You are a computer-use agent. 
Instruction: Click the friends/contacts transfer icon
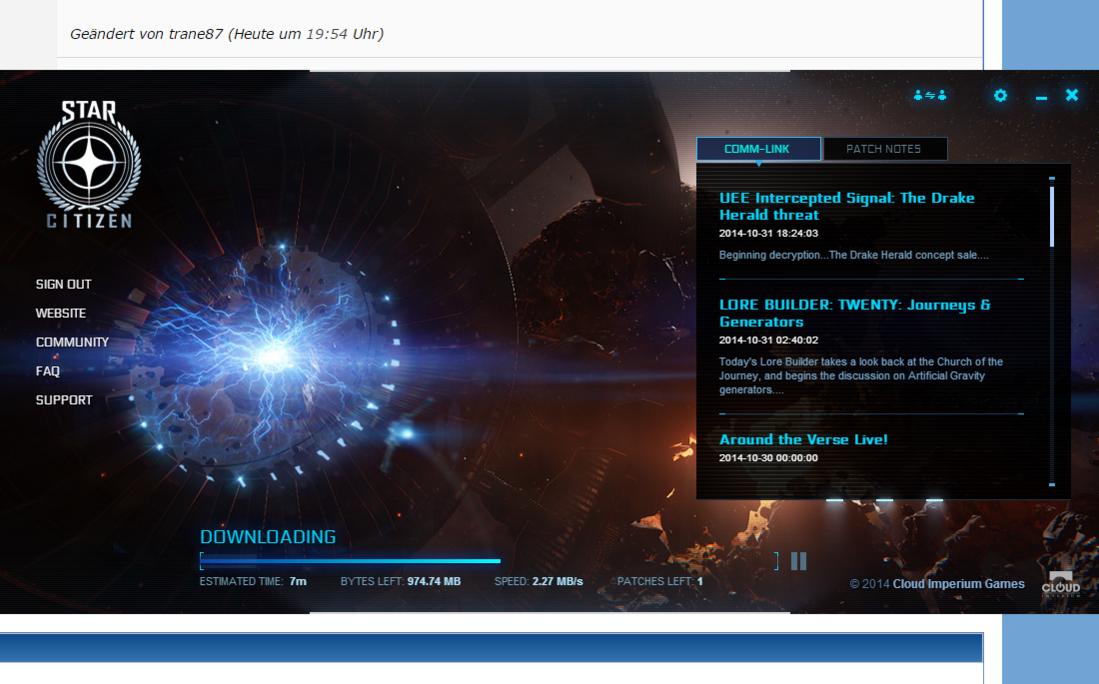[929, 95]
